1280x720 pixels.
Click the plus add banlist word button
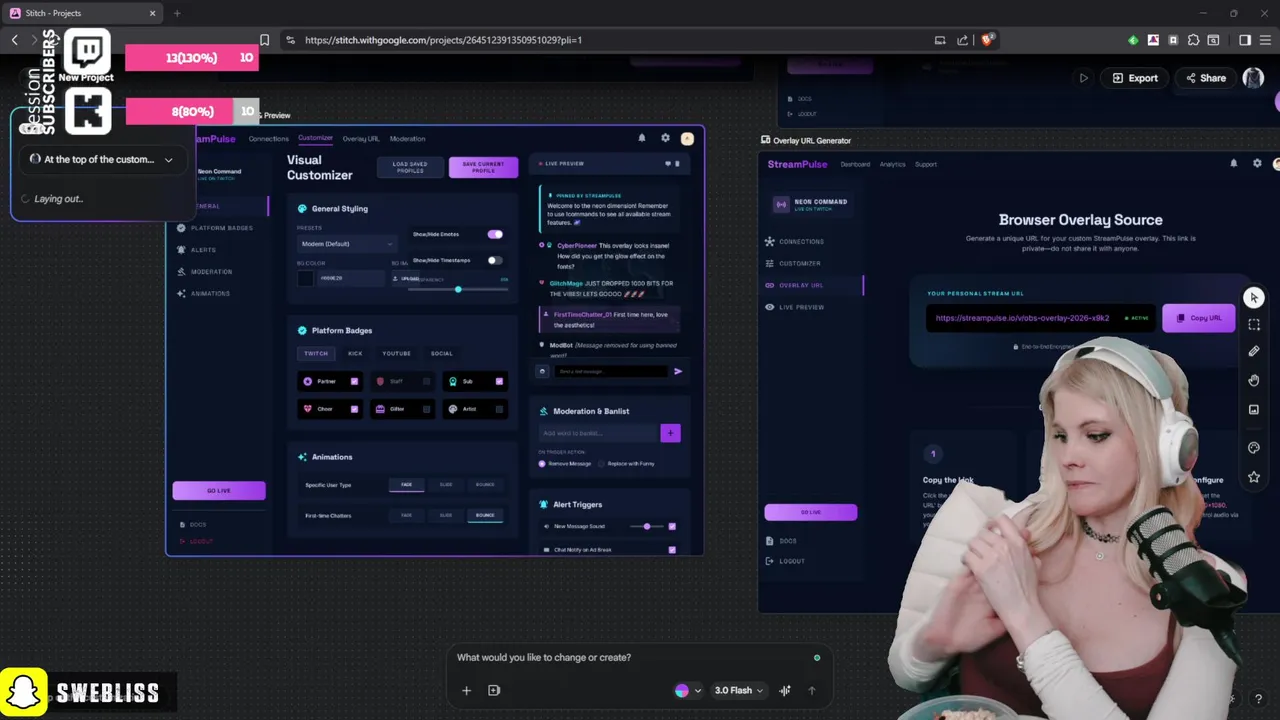(670, 433)
